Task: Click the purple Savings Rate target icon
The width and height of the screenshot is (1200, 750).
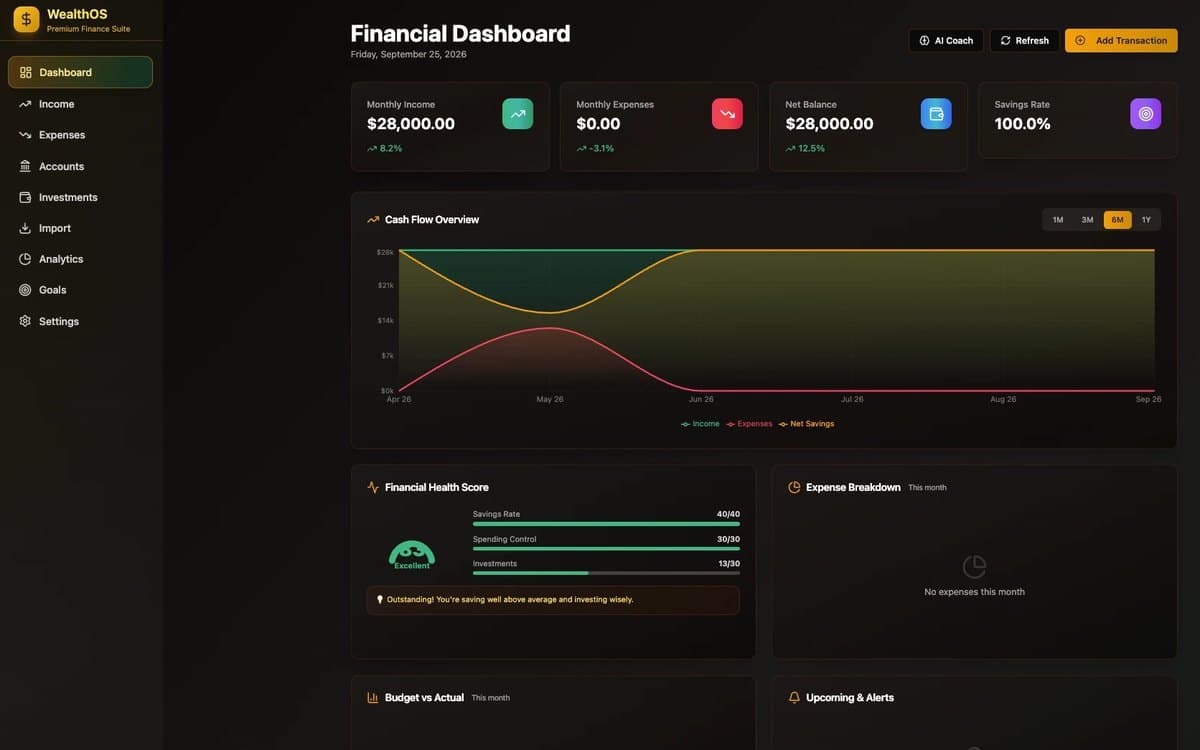Action: pos(1146,114)
